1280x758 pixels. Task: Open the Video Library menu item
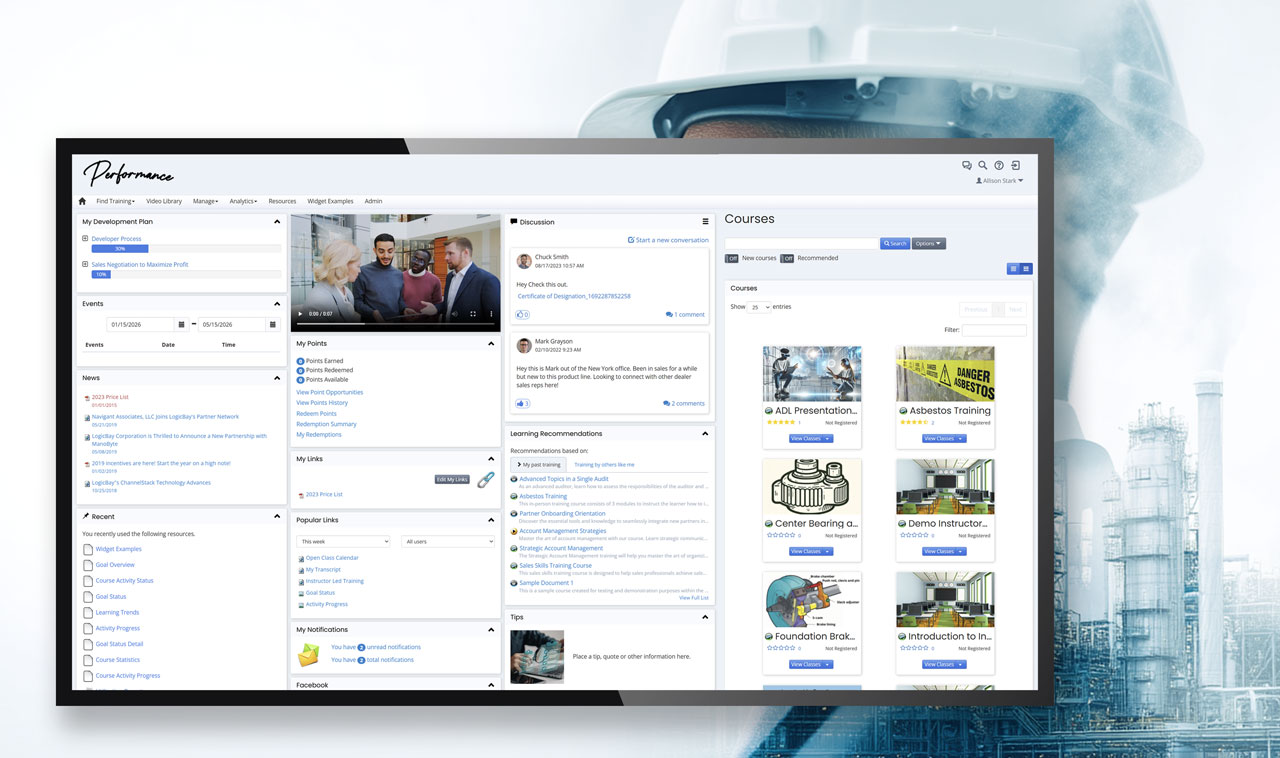coord(164,201)
